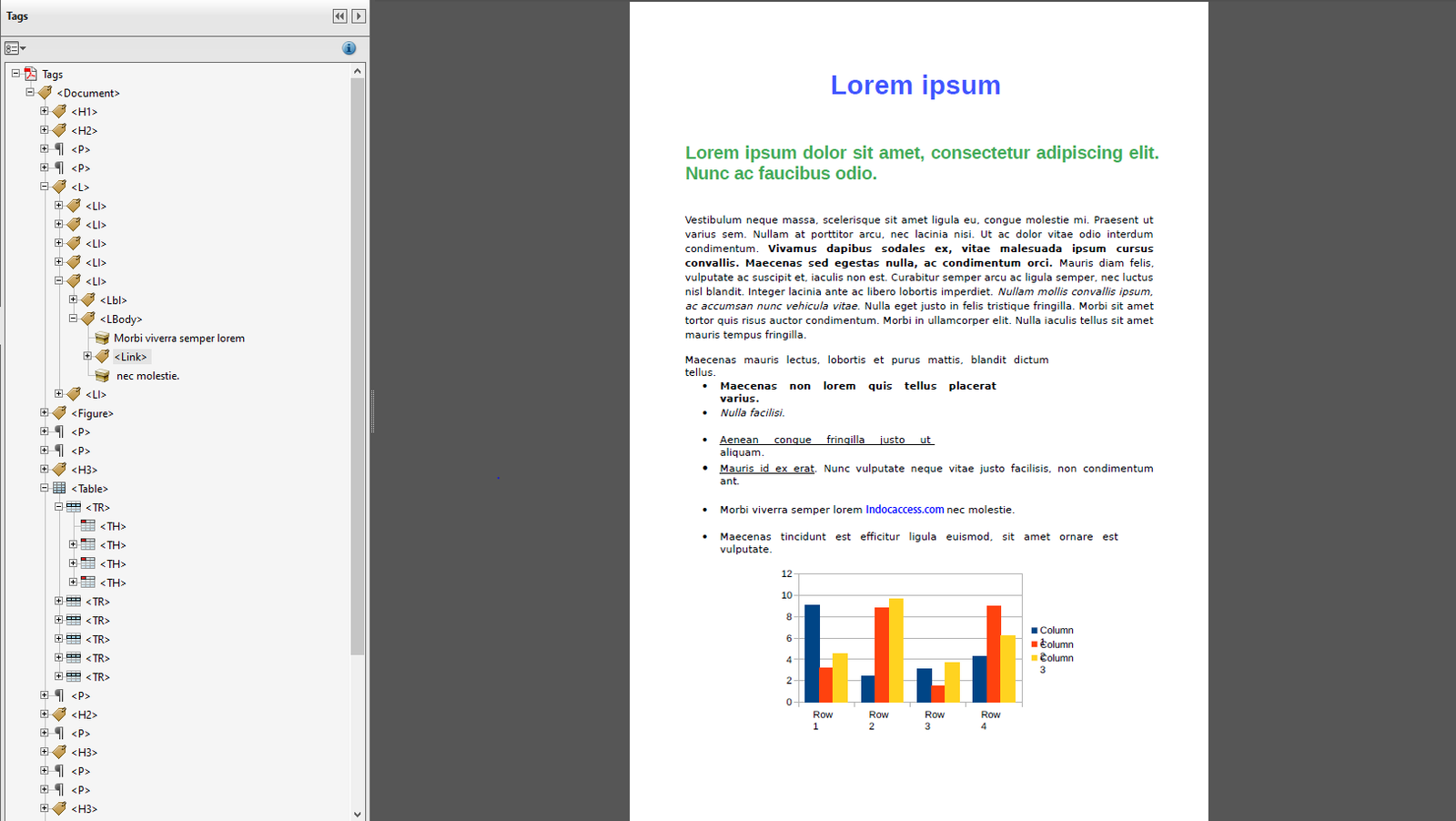Select the 'Morbi viverra semper lorem' content icon
This screenshot has height=821, width=1456.
101,337
